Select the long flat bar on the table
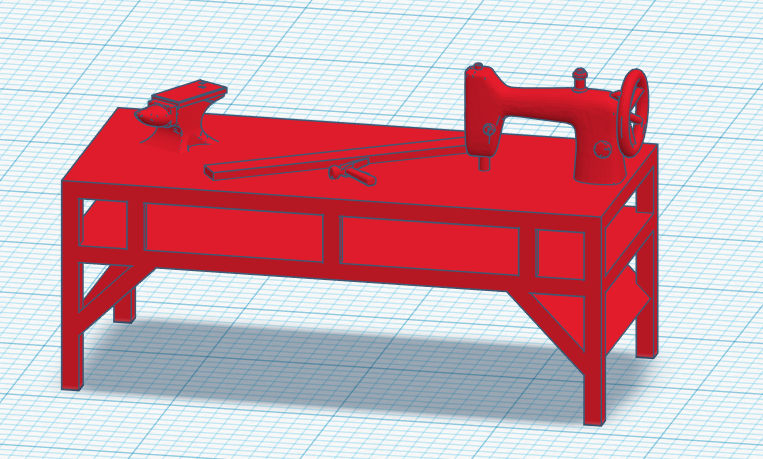This screenshot has width=763, height=459. click(x=336, y=156)
